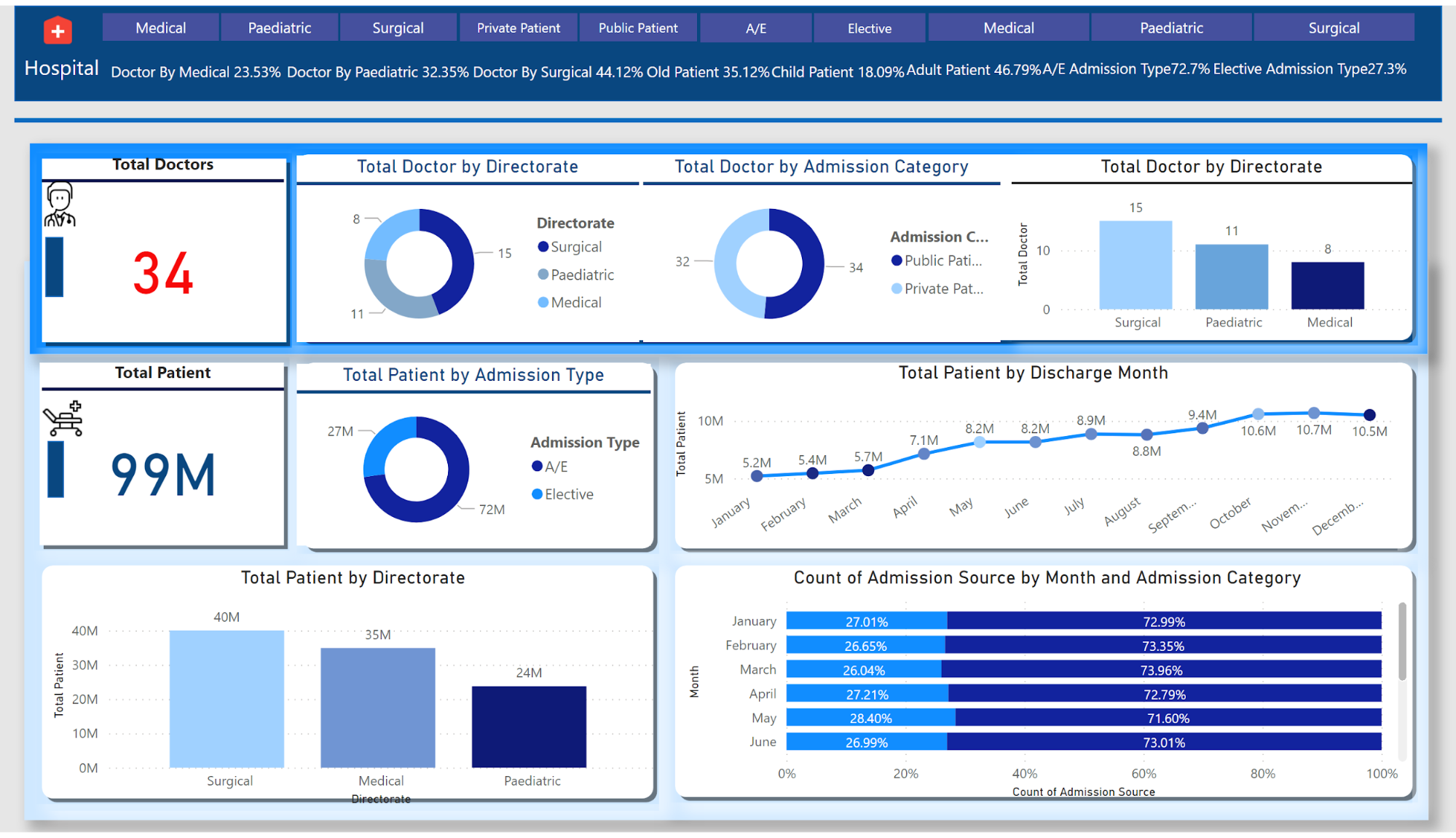Click the Surgical bar showing 40M patients
The width and height of the screenshot is (1456, 838).
(x=227, y=699)
